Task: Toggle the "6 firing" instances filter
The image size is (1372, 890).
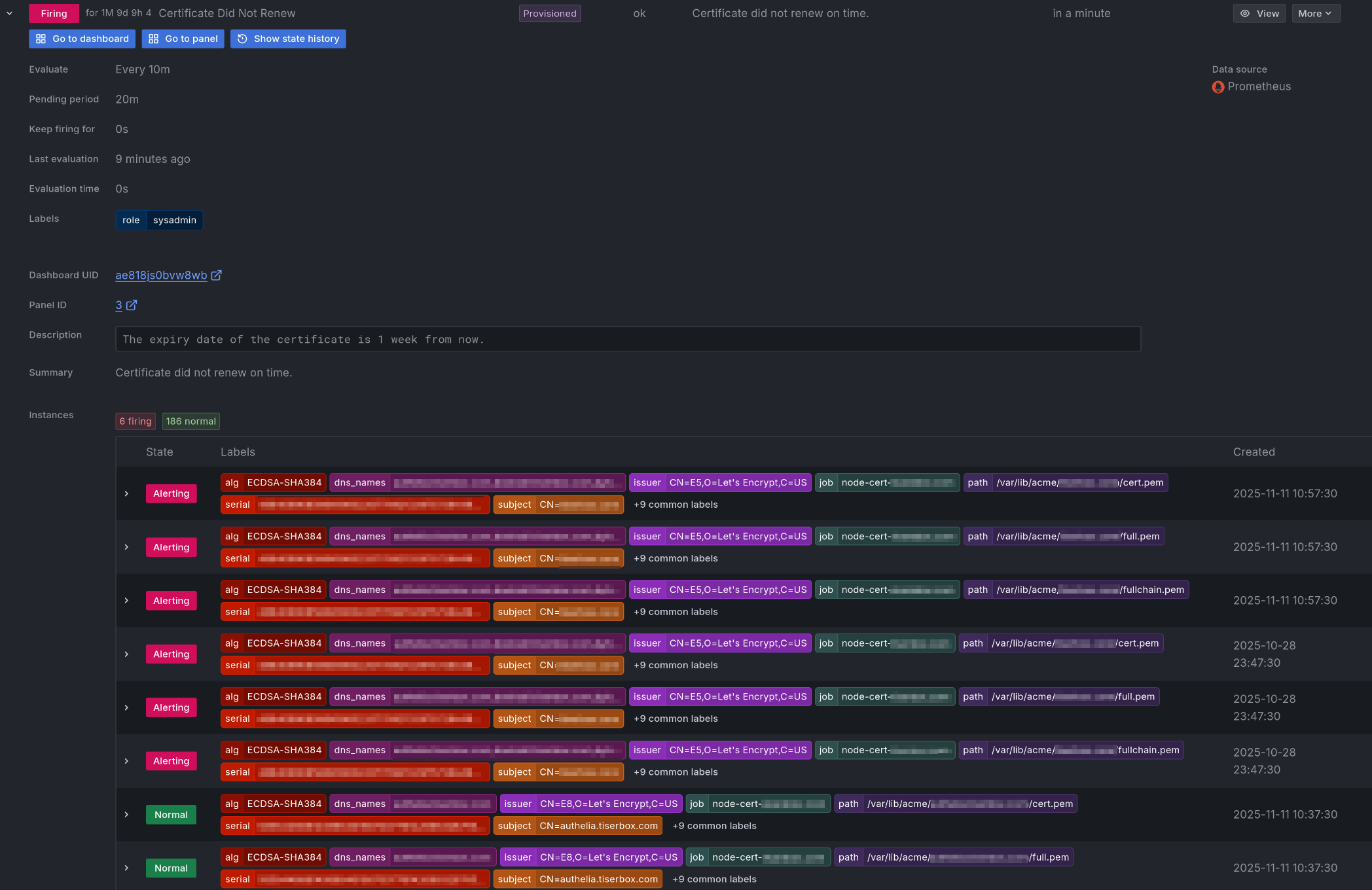Action: pyautogui.click(x=135, y=421)
